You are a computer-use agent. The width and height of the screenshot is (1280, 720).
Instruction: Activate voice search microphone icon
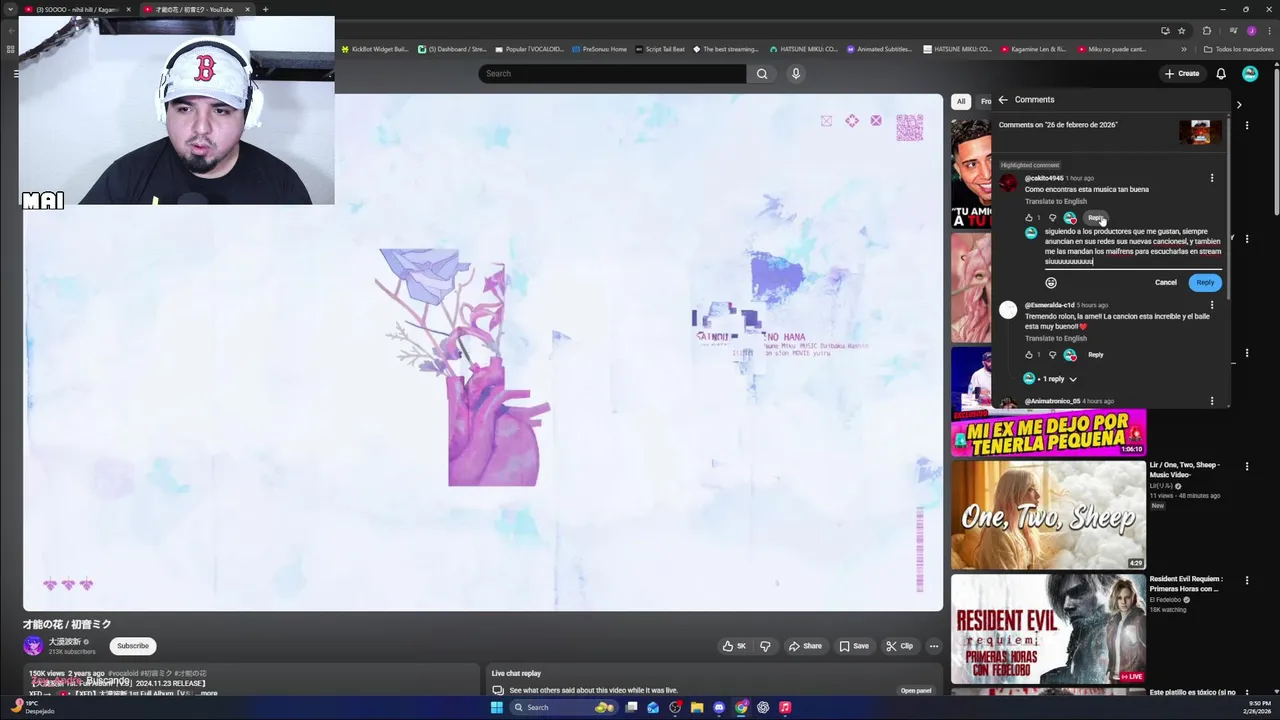coord(796,73)
